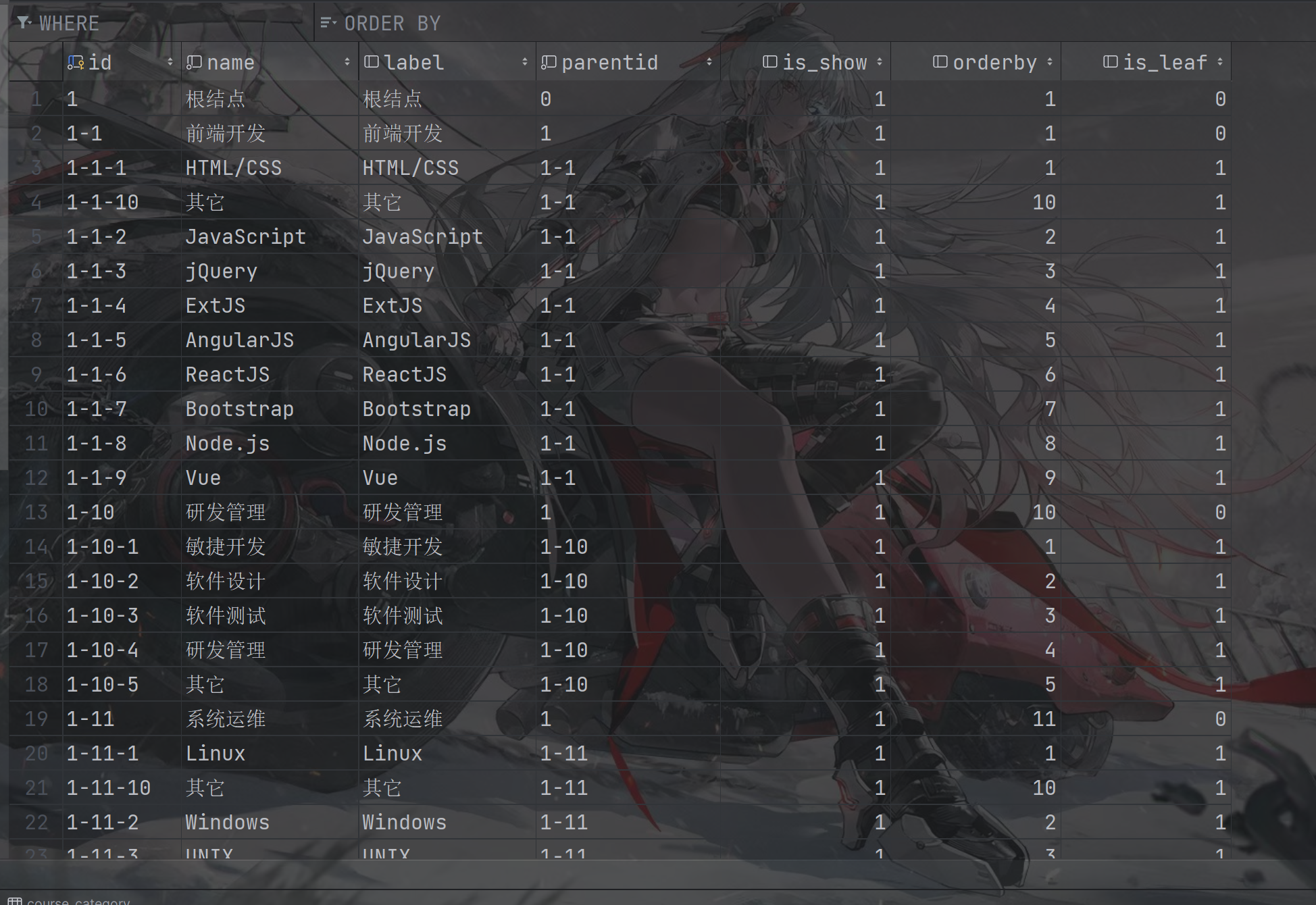Click is_show cell of row 1-1-3

coord(805,271)
